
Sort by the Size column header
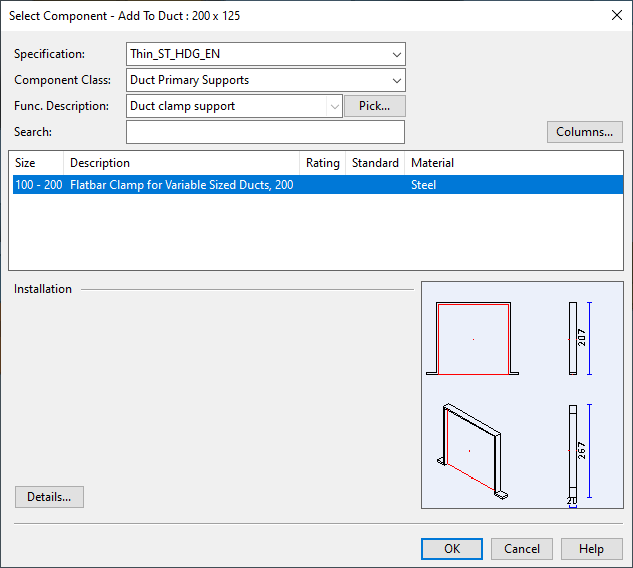coord(35,163)
